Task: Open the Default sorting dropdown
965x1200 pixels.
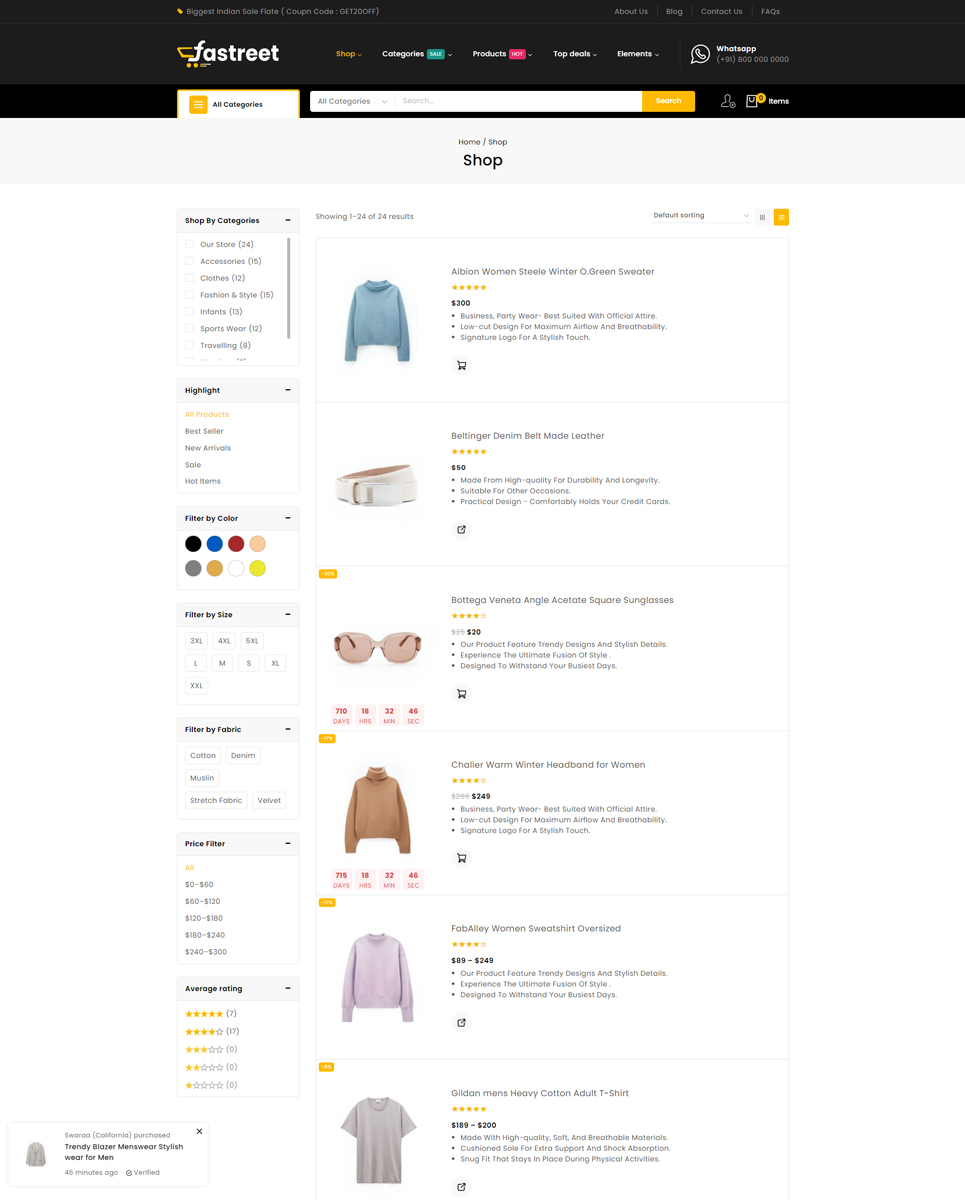Action: [700, 216]
